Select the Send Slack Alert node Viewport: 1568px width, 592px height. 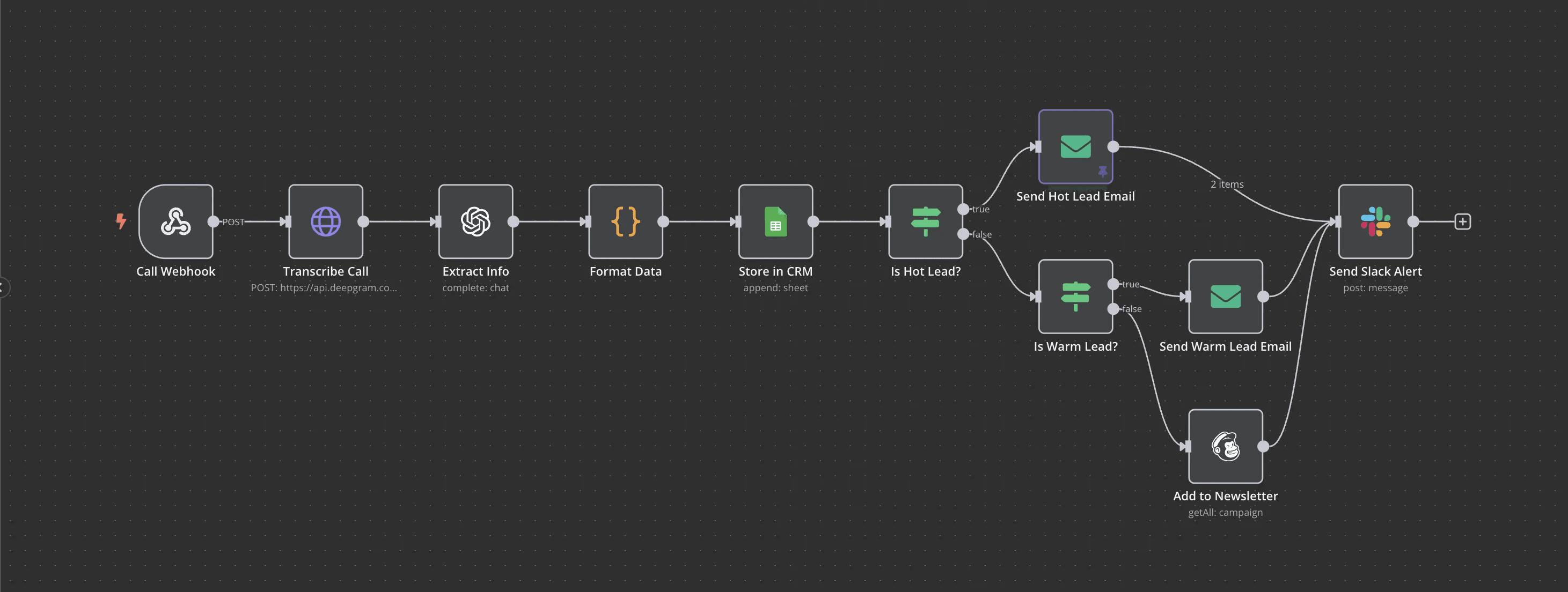(x=1375, y=221)
